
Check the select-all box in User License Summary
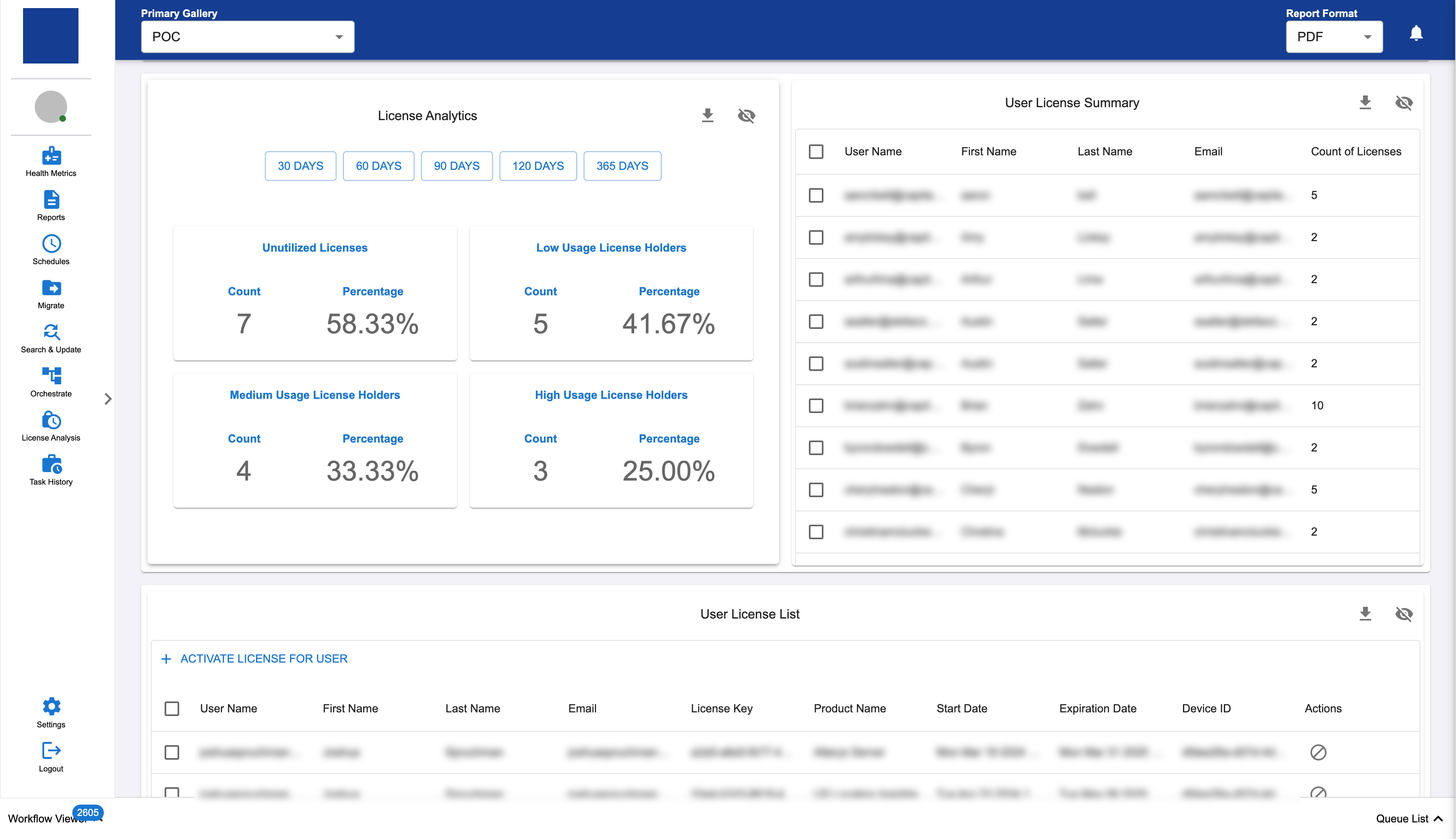tap(815, 152)
